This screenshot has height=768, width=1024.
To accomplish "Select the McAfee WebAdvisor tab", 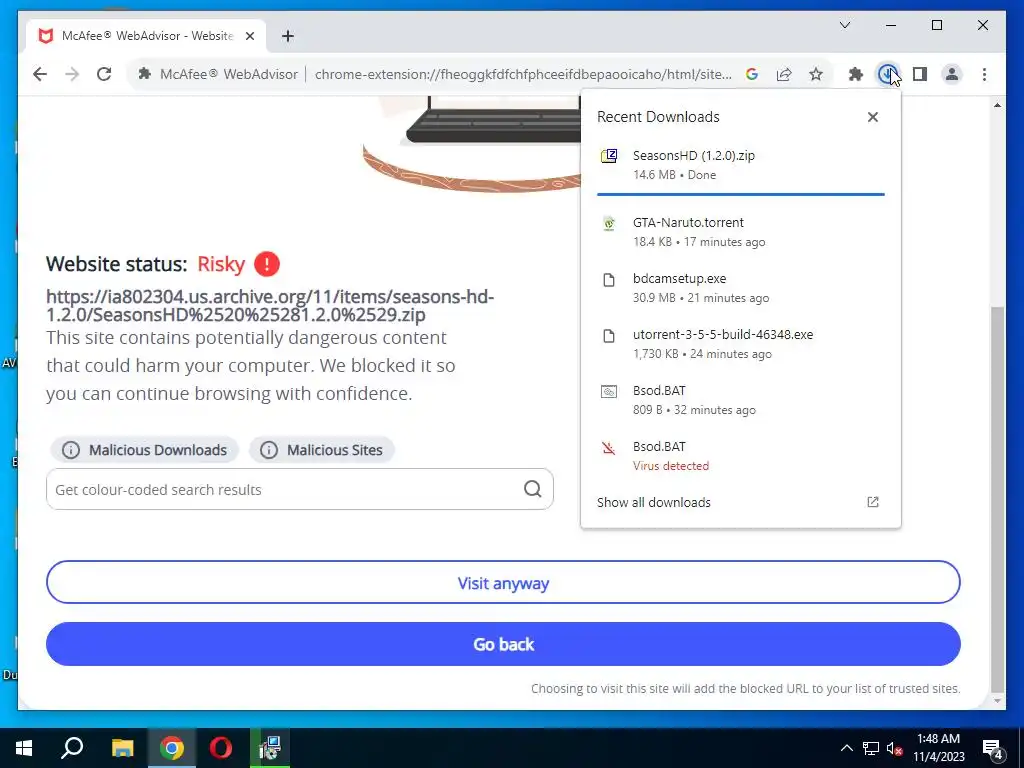I will 146,36.
